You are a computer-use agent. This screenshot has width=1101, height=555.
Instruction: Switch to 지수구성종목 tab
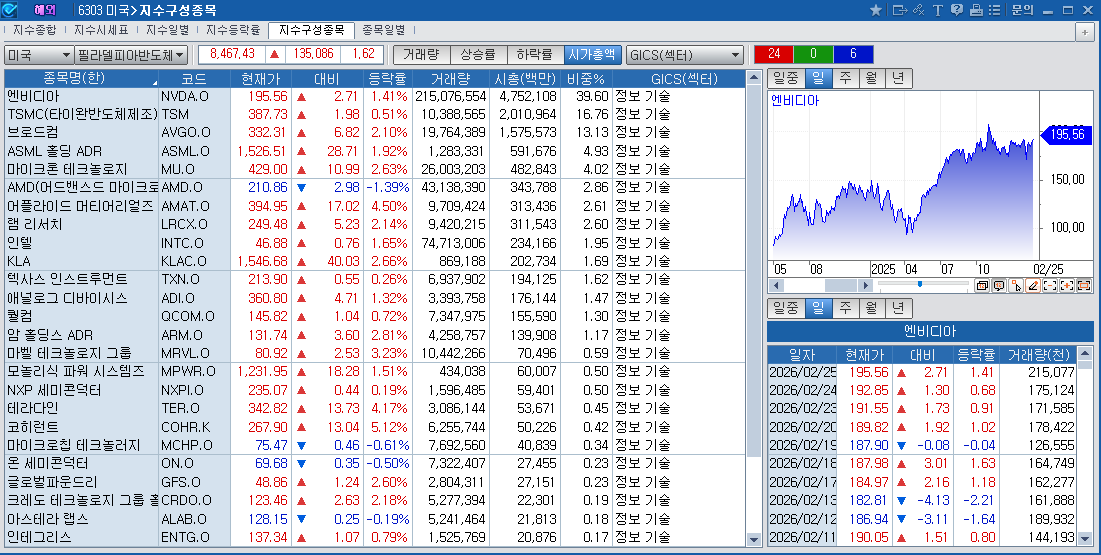[311, 30]
